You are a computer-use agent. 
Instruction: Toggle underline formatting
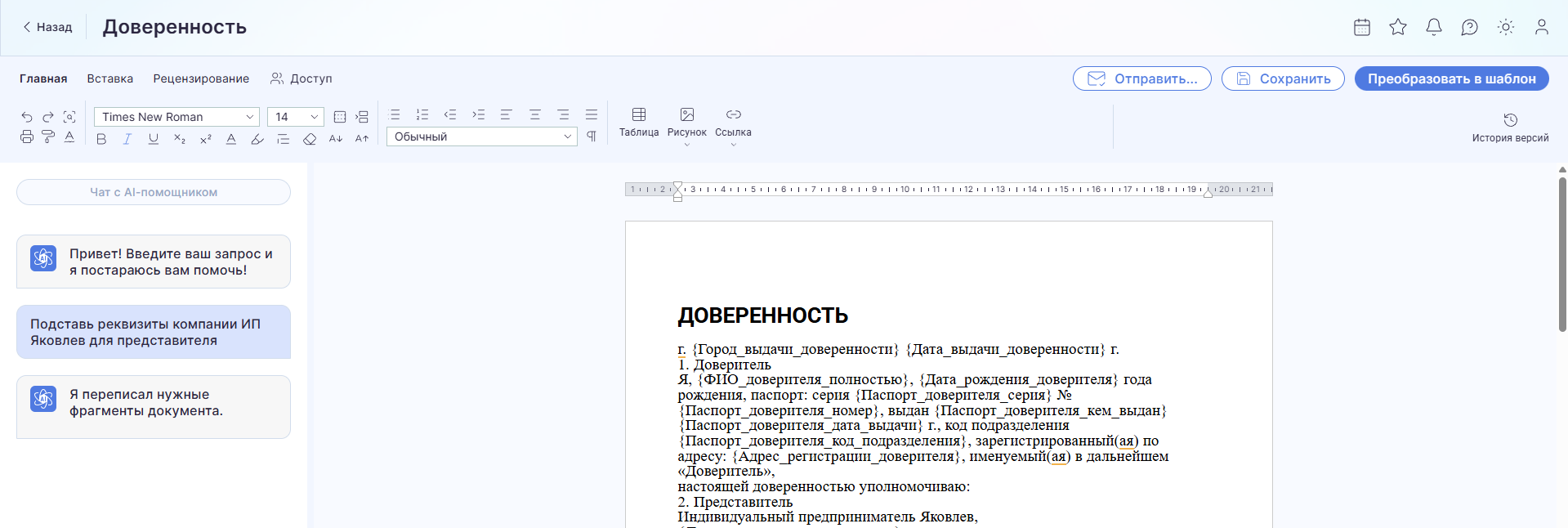click(154, 139)
